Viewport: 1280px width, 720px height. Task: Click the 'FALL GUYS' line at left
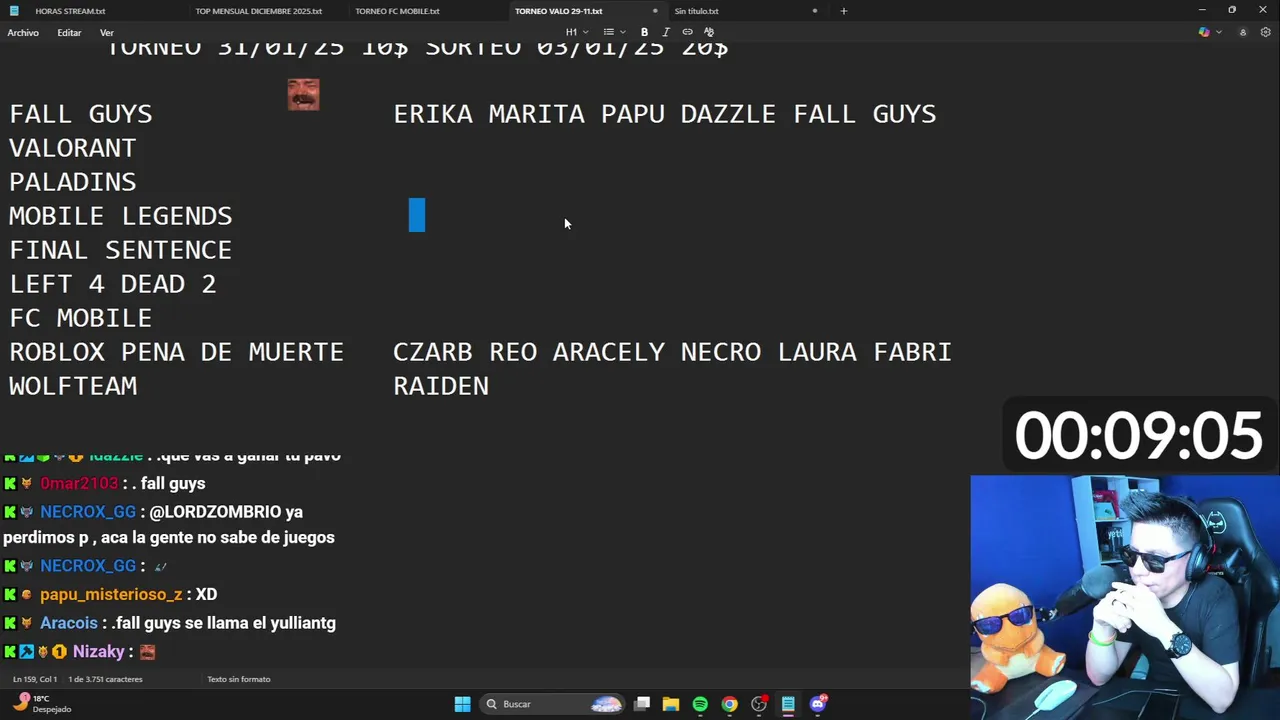click(81, 114)
